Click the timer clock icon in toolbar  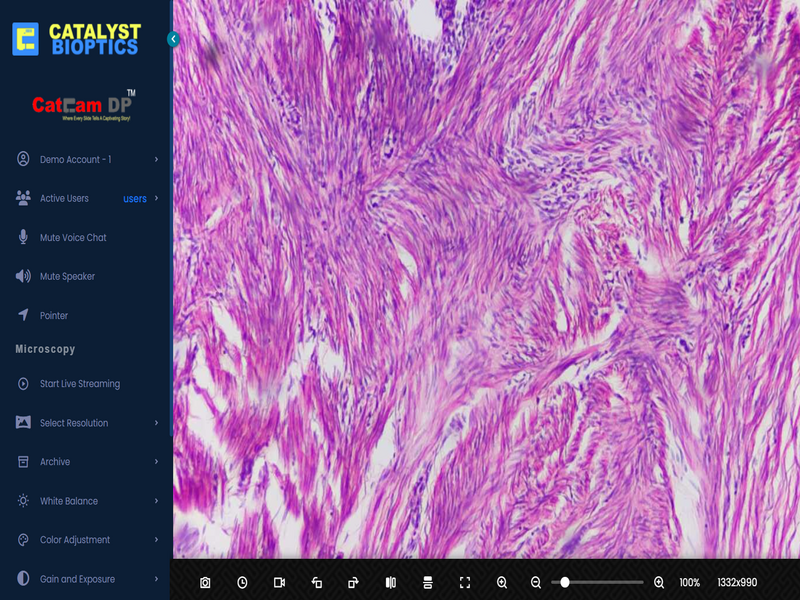click(x=242, y=582)
